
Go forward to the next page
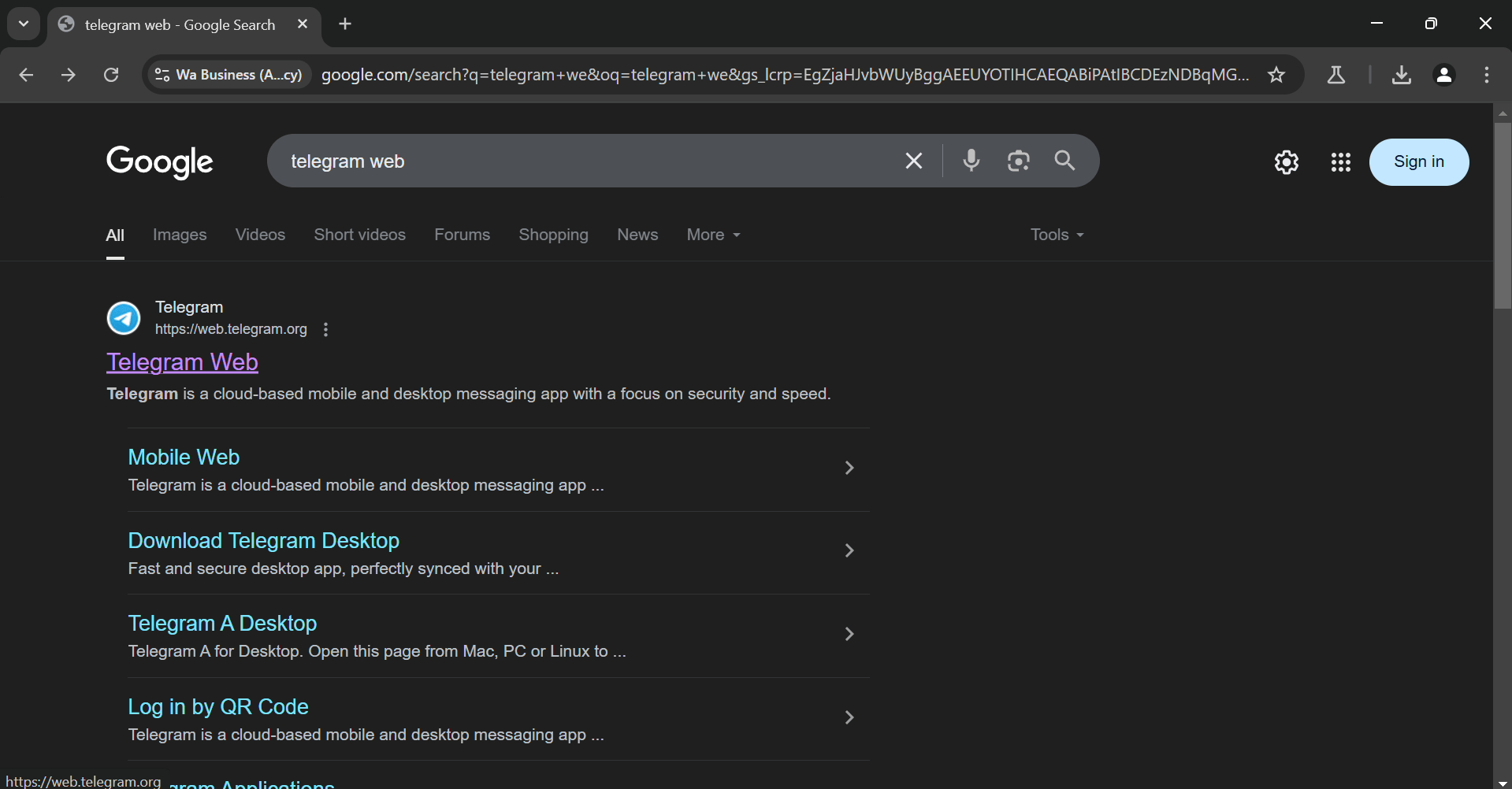[69, 75]
